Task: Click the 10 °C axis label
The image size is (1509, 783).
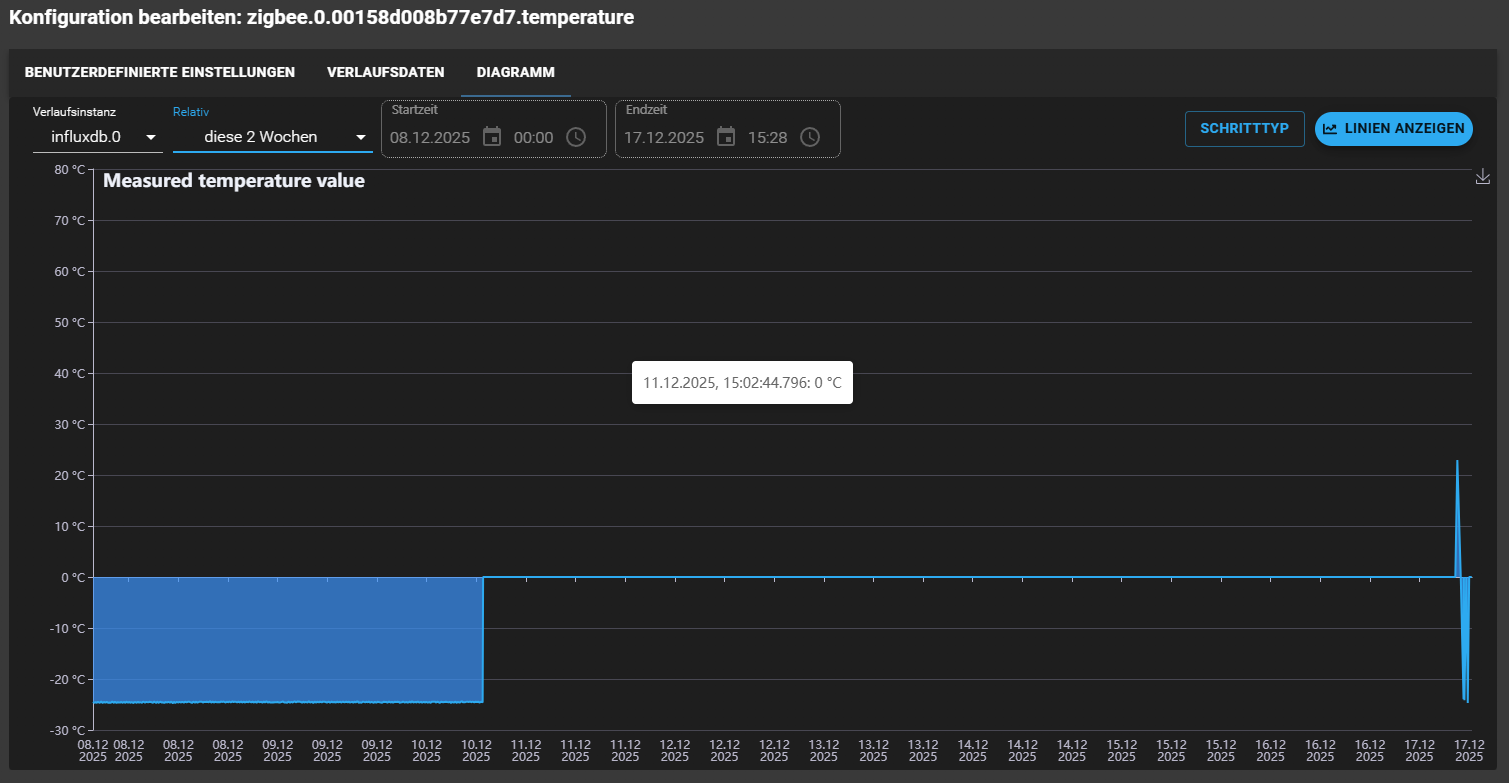Action: coord(70,526)
